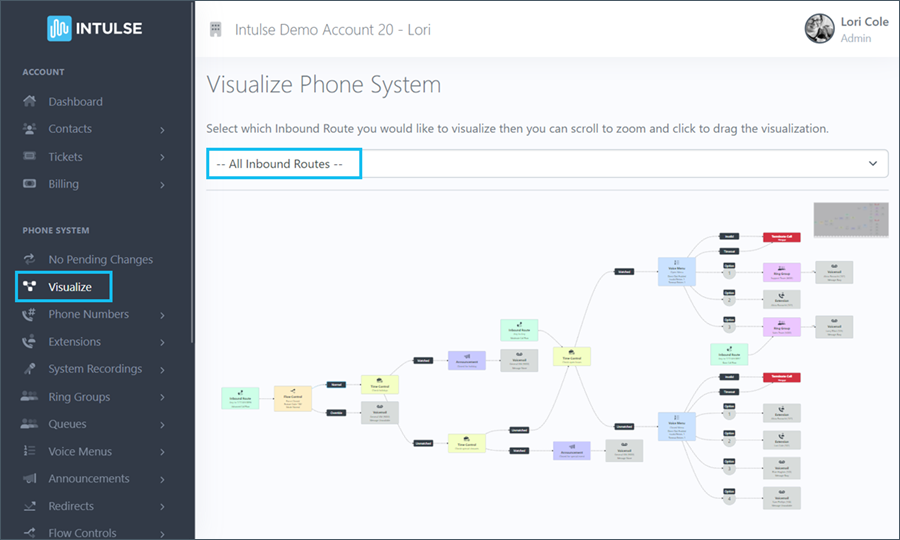This screenshot has height=540, width=900.
Task: Click the Contacts people icon
Action: click(29, 129)
